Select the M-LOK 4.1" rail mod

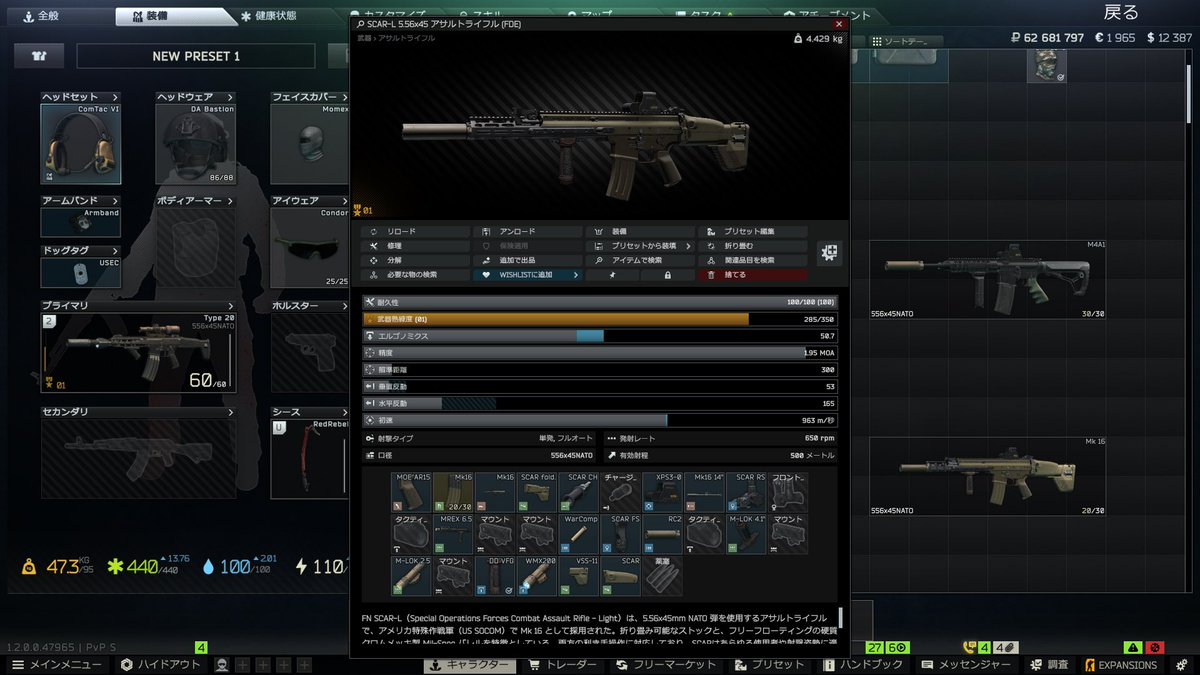click(x=747, y=534)
